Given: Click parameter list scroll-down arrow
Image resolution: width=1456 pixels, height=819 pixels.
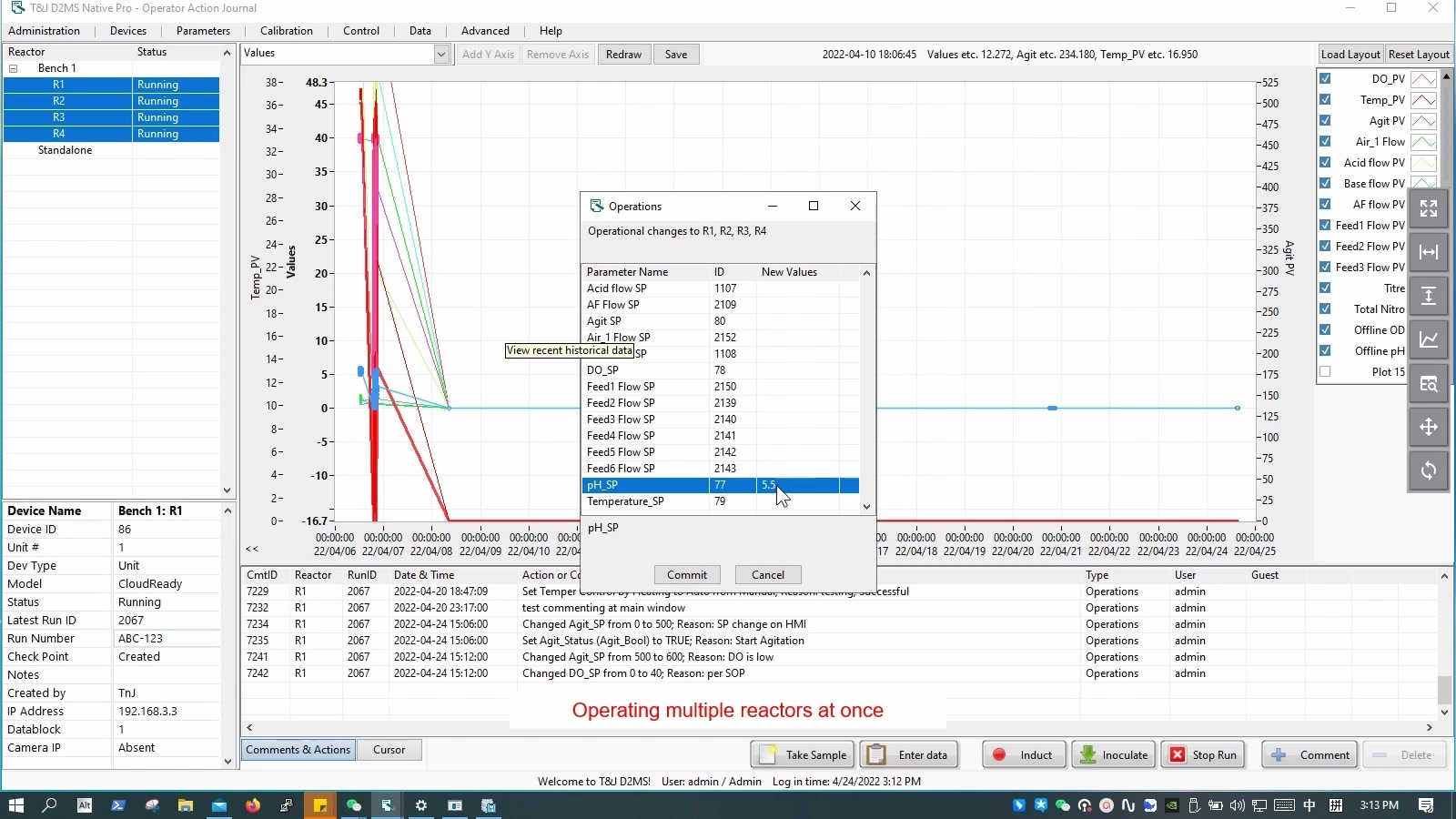Looking at the screenshot, I should tap(866, 507).
